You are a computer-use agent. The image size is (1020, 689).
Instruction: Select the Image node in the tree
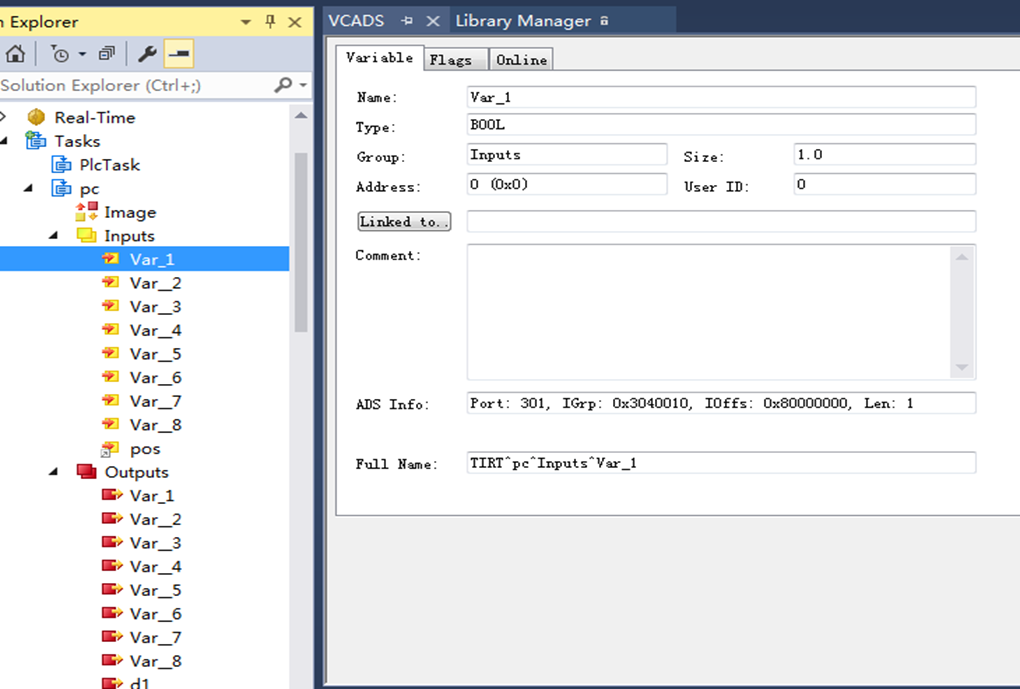point(130,212)
